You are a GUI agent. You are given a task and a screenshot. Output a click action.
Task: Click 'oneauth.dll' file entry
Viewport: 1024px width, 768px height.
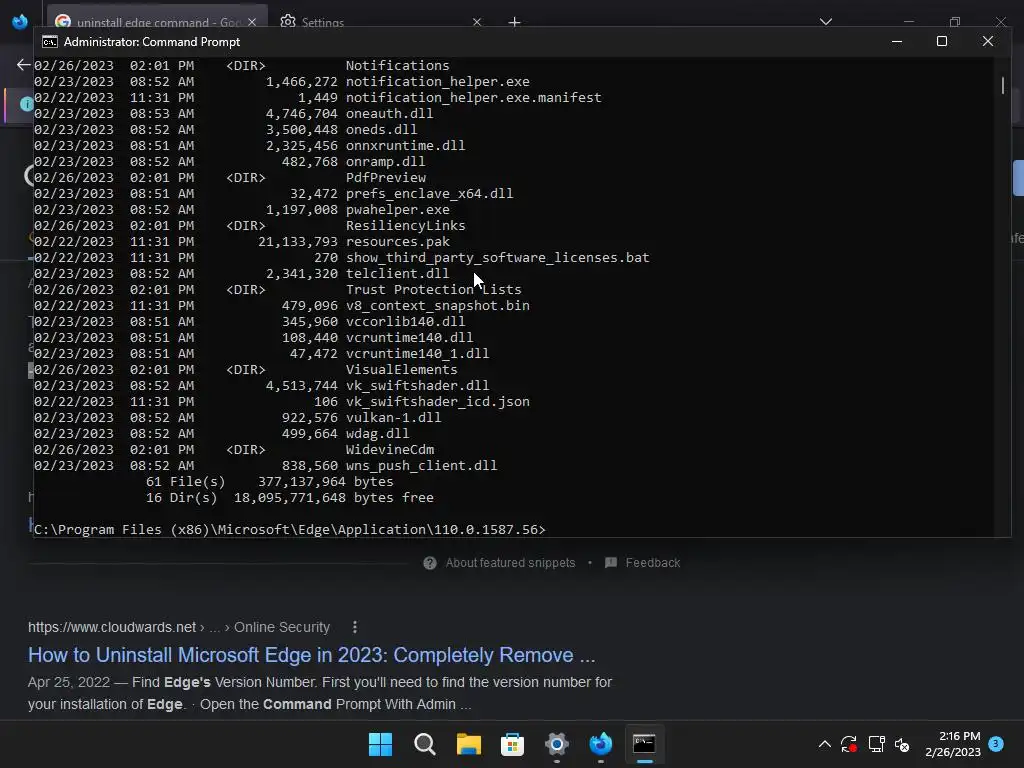pos(389,114)
